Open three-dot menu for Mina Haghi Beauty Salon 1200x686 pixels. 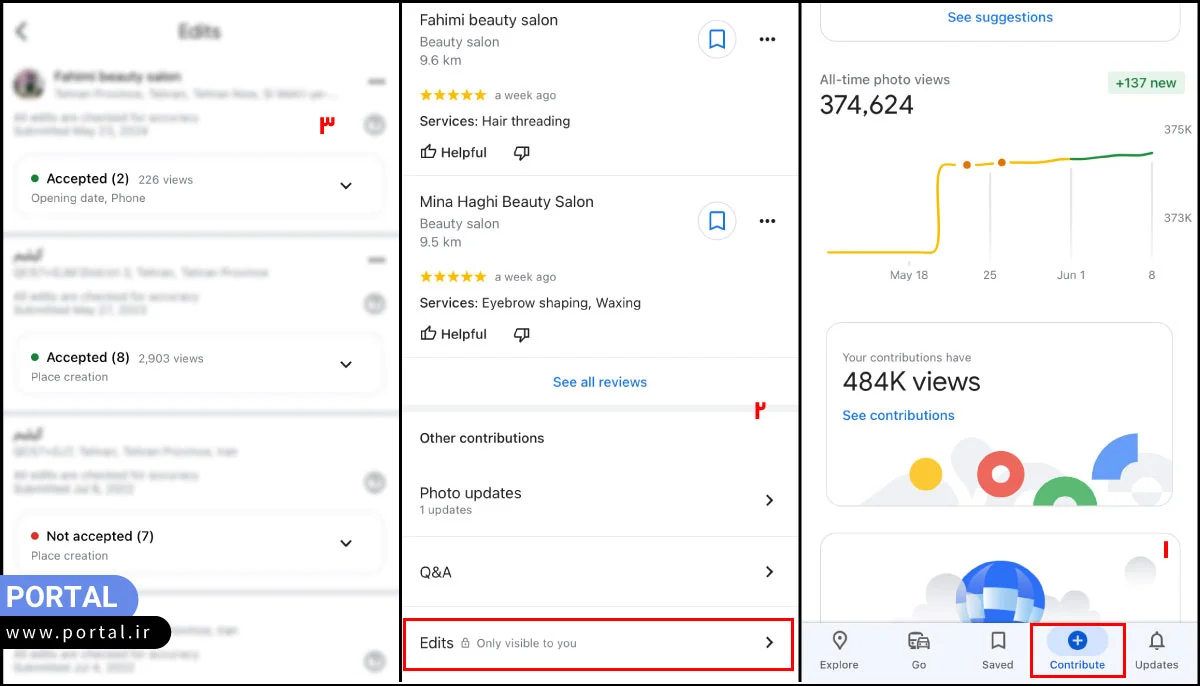pyautogui.click(x=767, y=221)
